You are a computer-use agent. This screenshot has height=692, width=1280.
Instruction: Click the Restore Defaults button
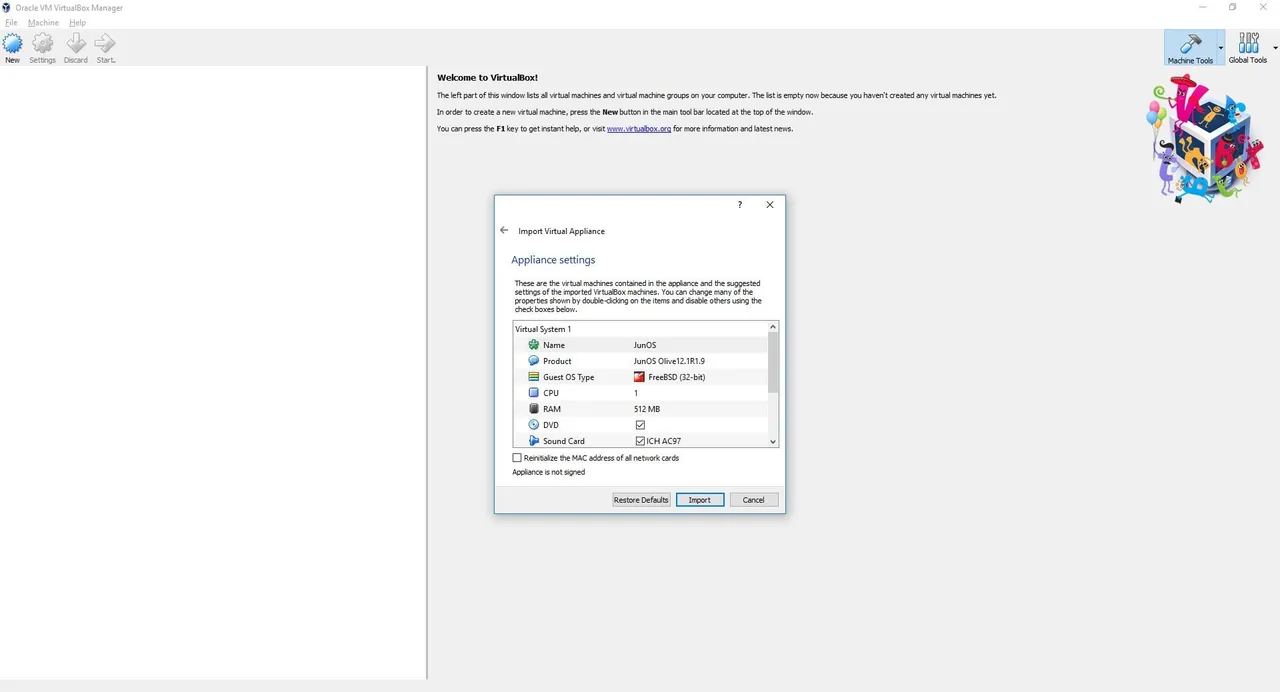641,500
